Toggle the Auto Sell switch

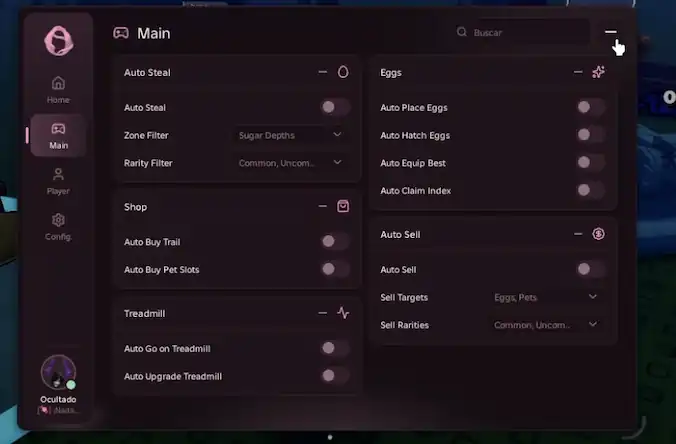coord(591,269)
